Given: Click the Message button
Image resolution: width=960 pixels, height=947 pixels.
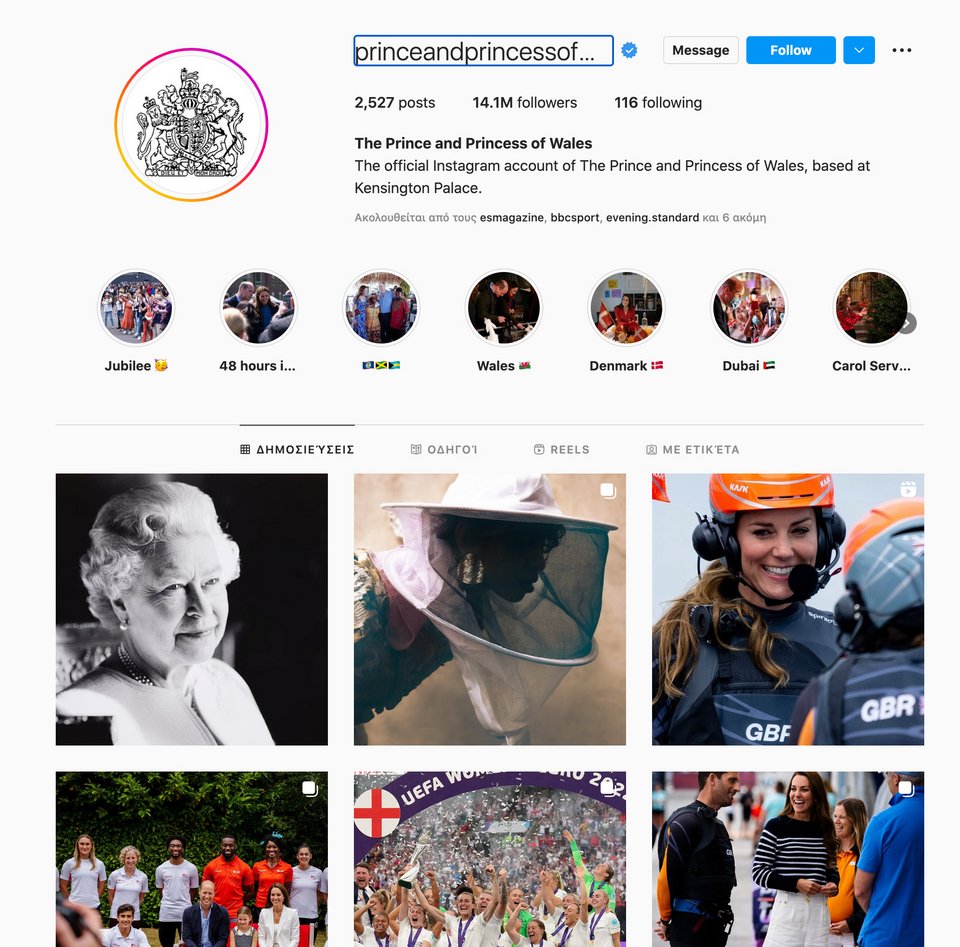Looking at the screenshot, I should coord(700,50).
